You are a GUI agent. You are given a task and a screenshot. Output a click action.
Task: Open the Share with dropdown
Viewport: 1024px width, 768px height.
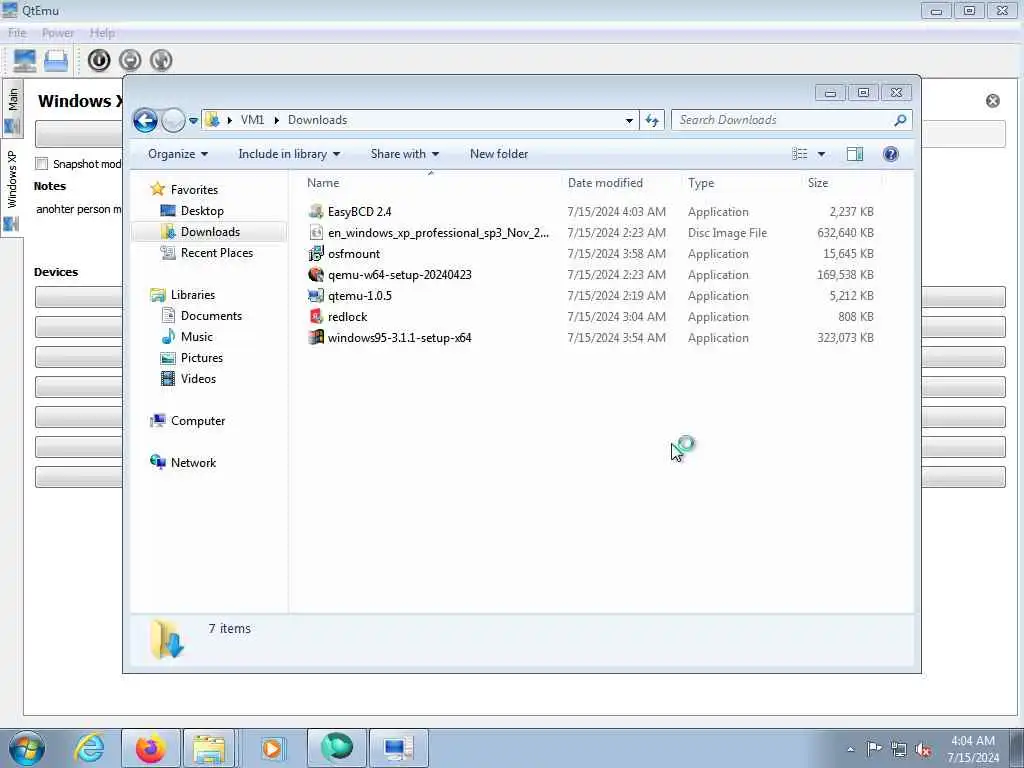click(405, 154)
